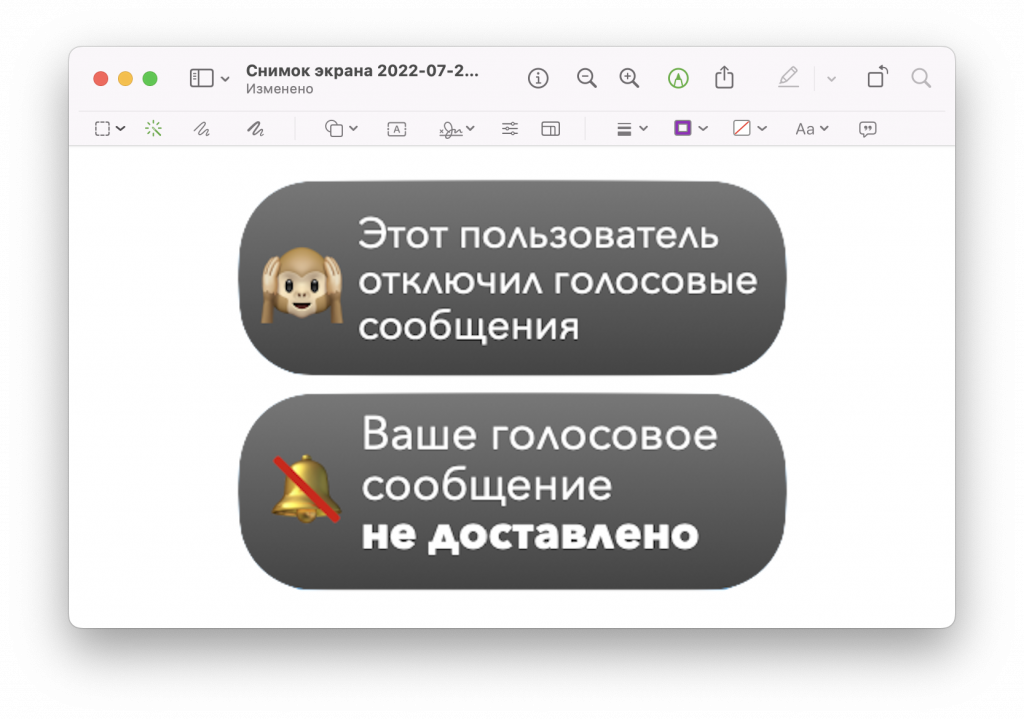Add an image description annotation
1024x719 pixels.
tap(867, 129)
